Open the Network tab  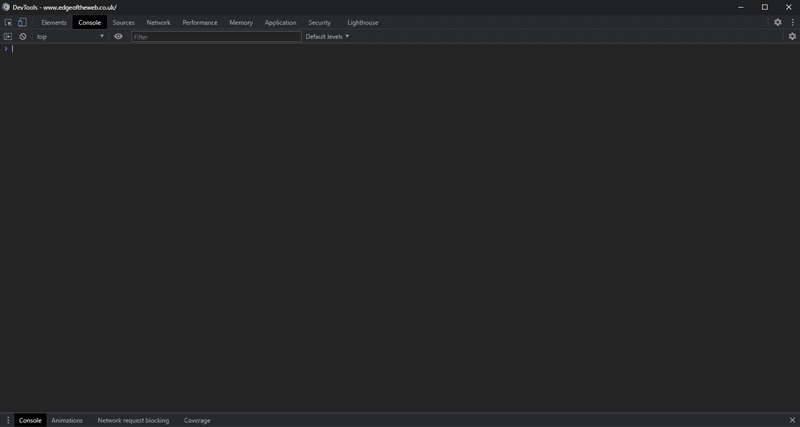(158, 22)
